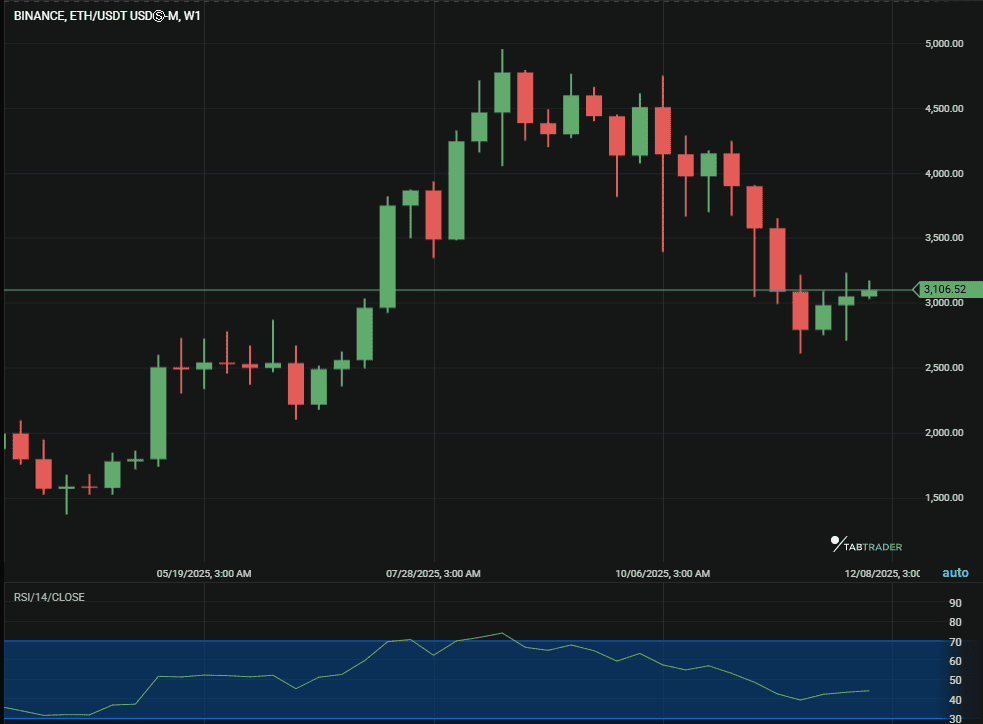The height and width of the screenshot is (724, 983).
Task: Open the W1 timeframe selector
Action: click(x=194, y=16)
